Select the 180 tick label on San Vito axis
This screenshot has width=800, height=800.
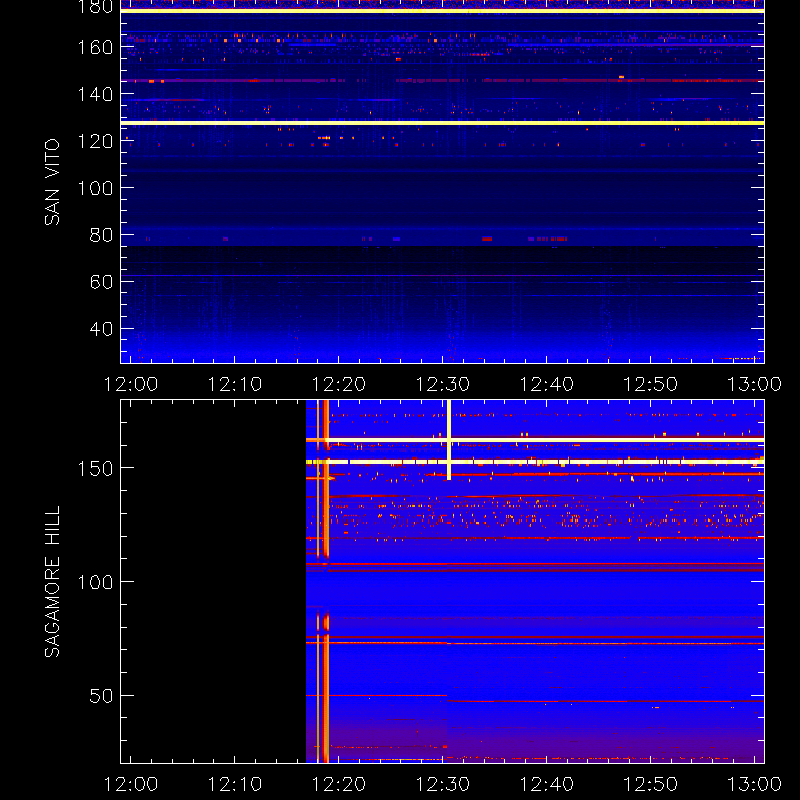[95, 7]
